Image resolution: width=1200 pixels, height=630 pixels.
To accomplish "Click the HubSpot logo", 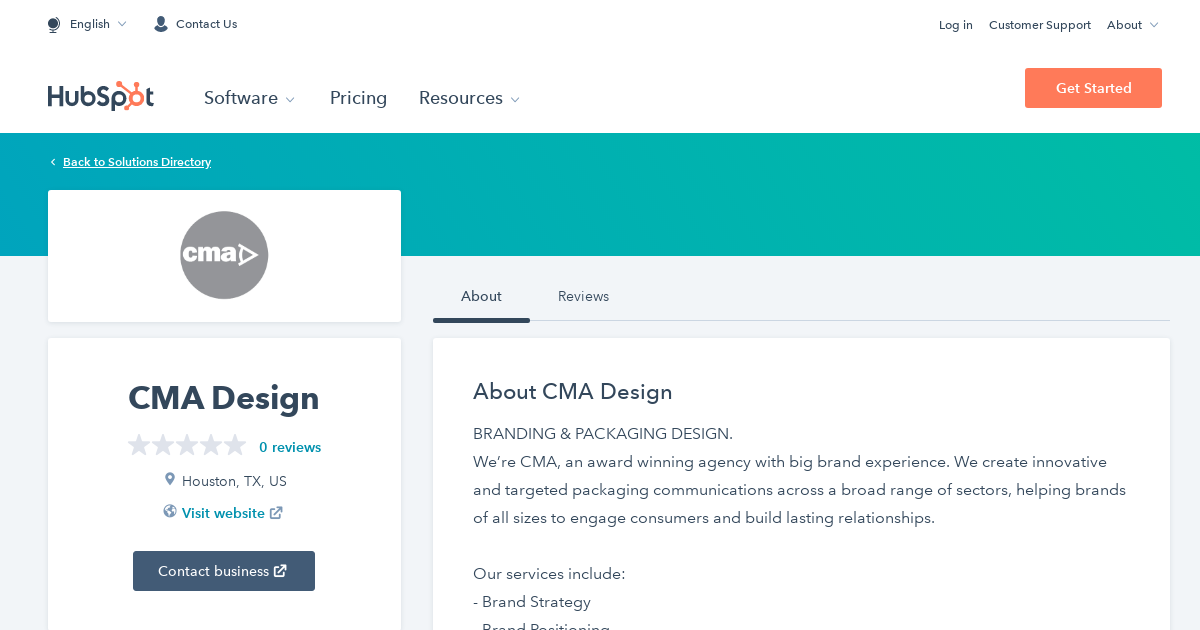I will point(100,96).
